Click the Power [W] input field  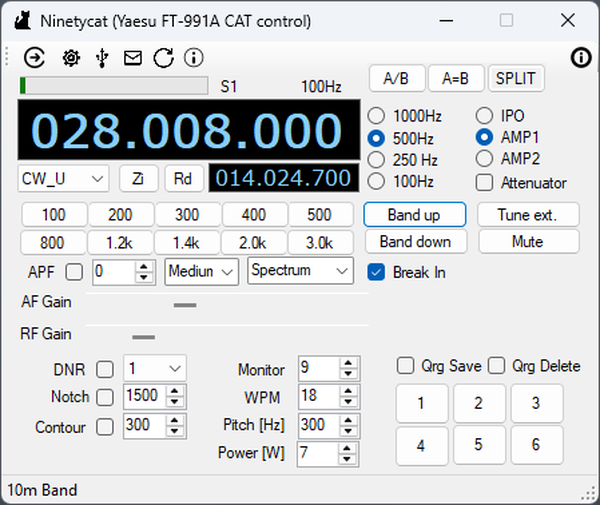318,453
